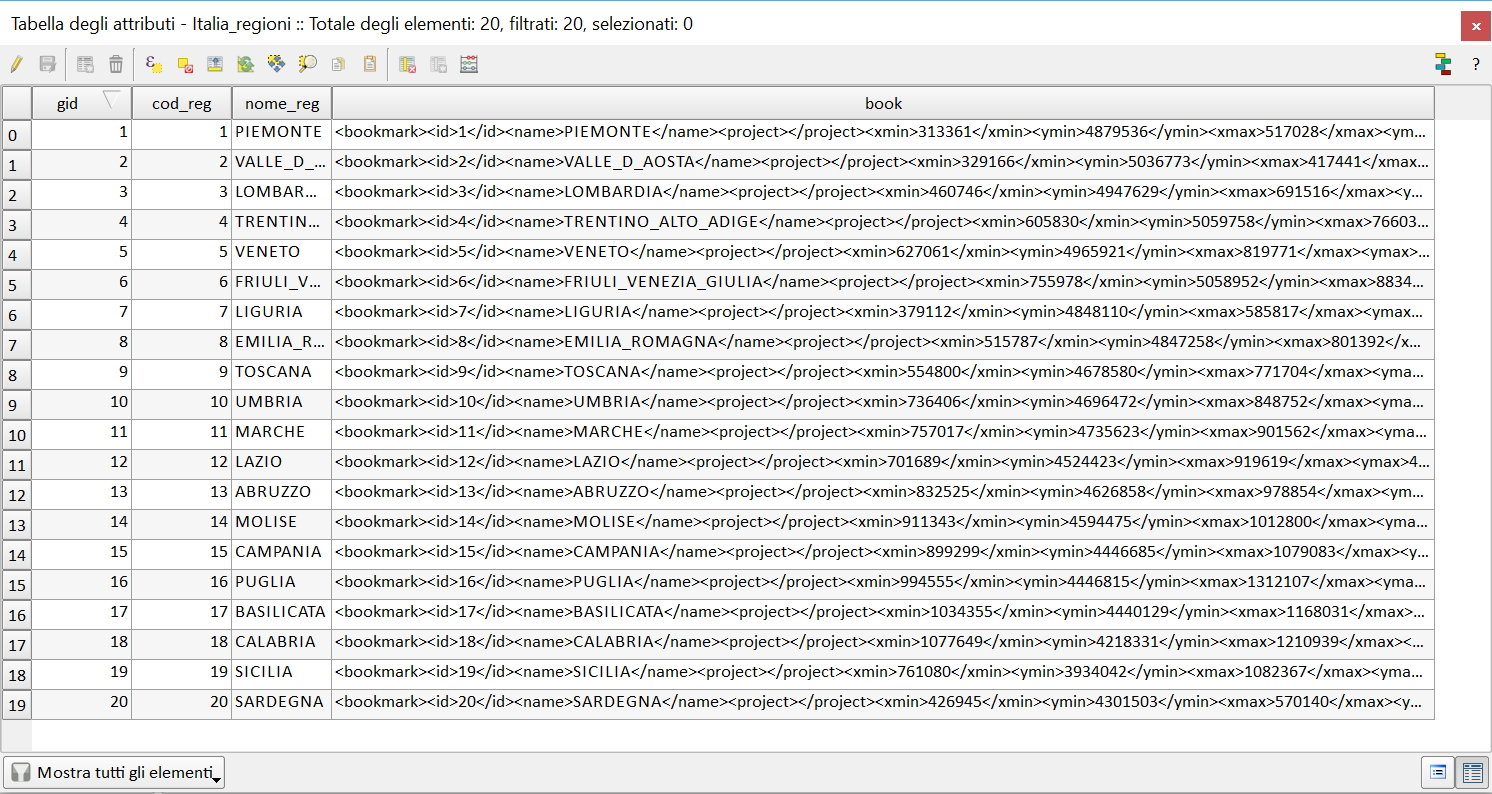
Task: Sort by the gid column header
Action: [68, 103]
